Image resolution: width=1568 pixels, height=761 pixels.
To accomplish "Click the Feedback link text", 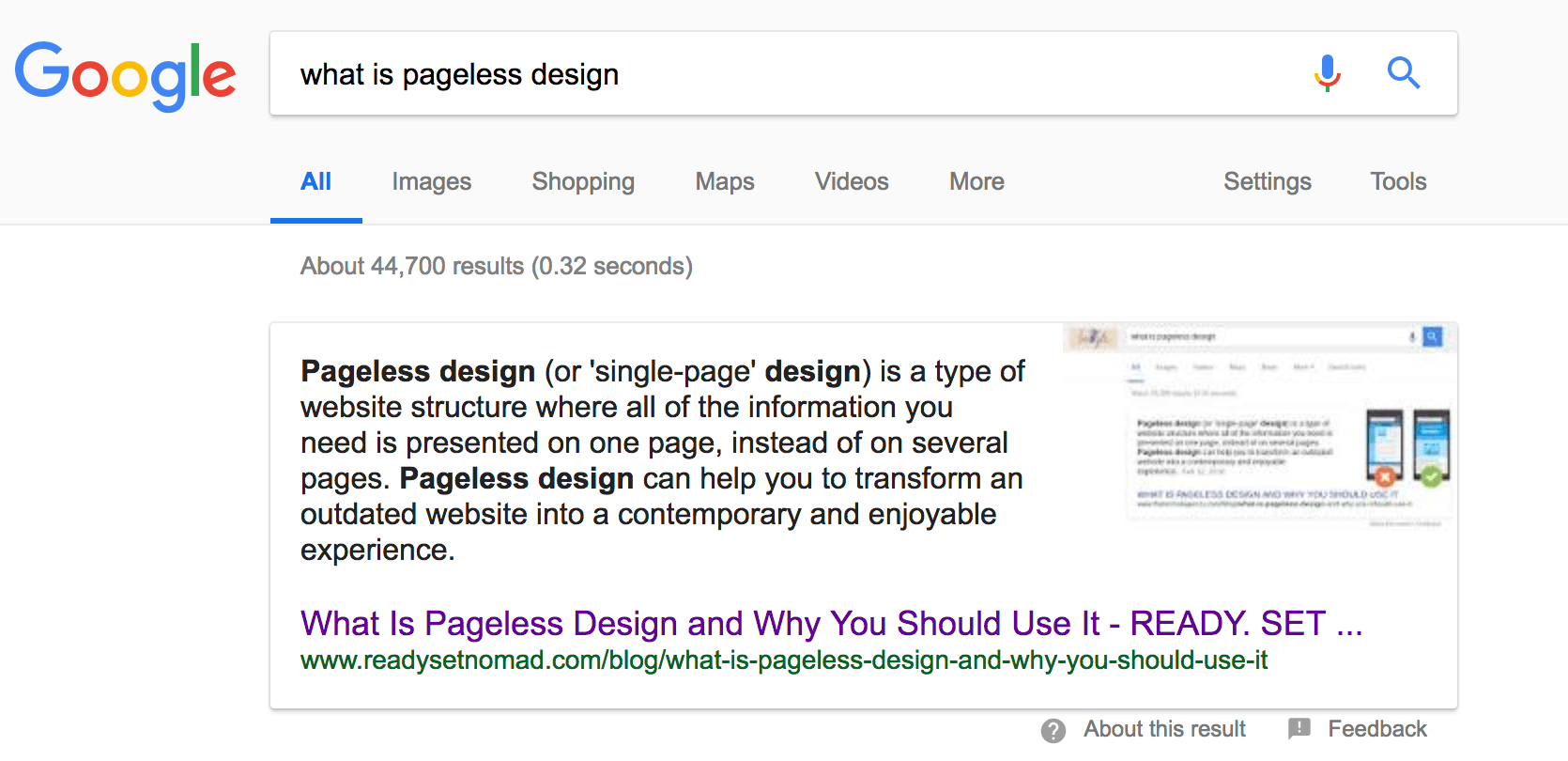I will (1377, 729).
